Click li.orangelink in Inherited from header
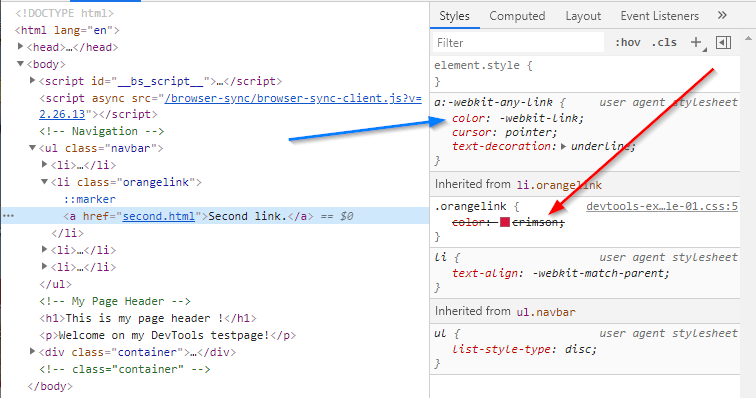 point(559,185)
